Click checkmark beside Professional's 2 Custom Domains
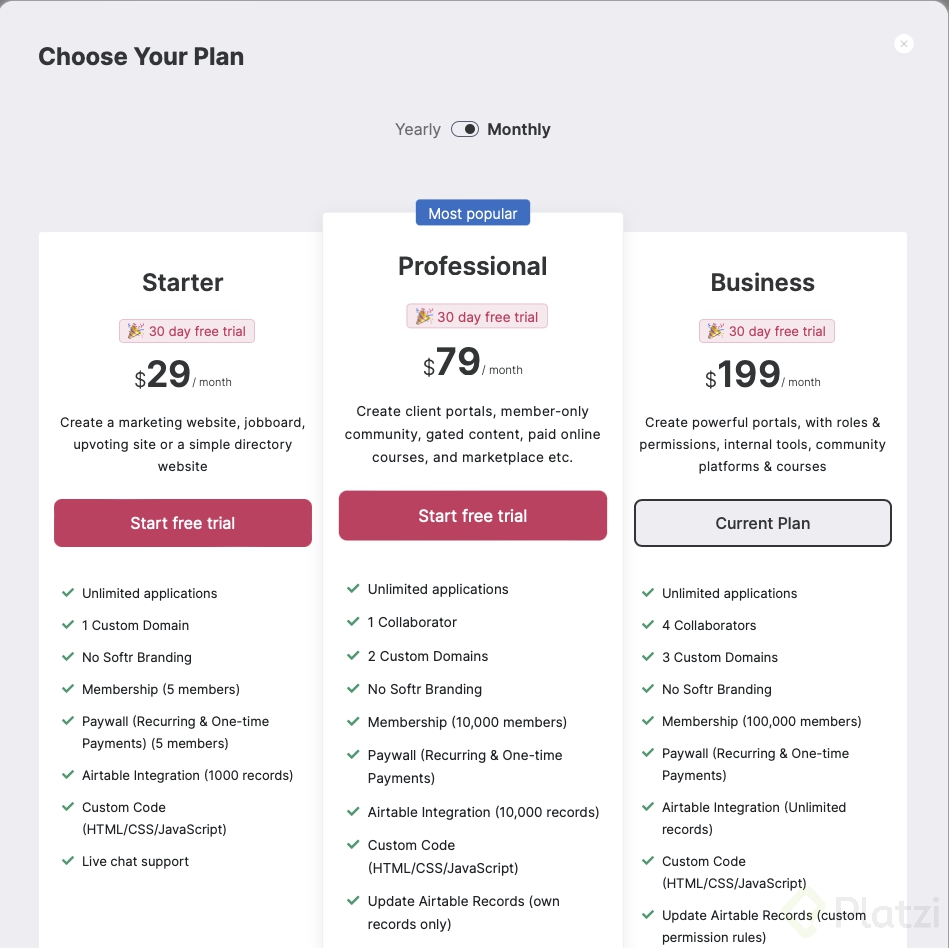The height and width of the screenshot is (948, 949). pyautogui.click(x=353, y=656)
